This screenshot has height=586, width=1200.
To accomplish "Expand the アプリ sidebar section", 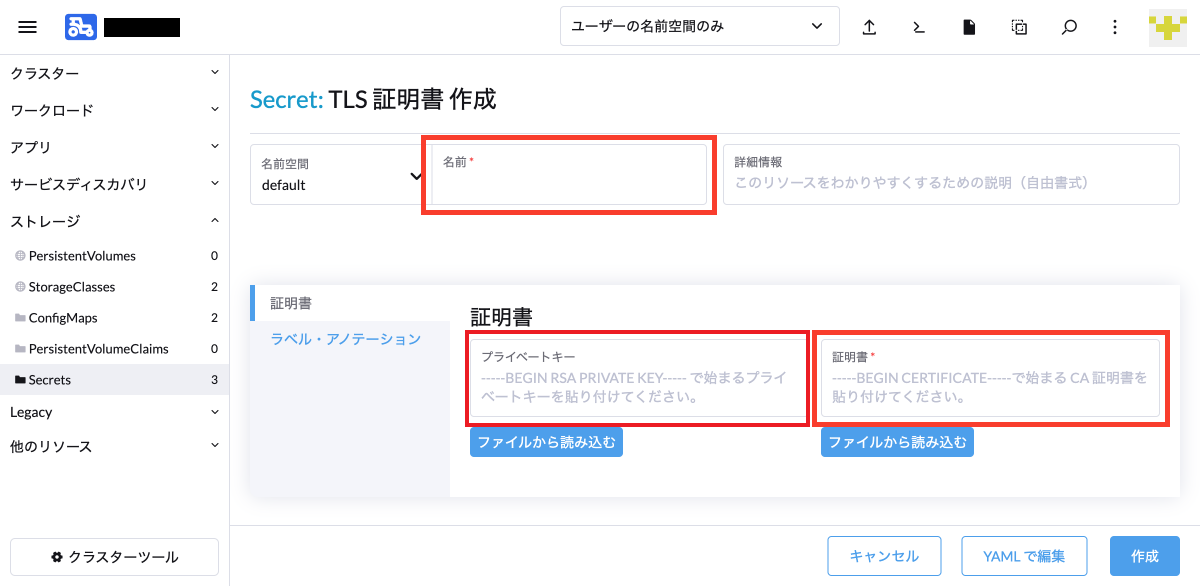I will coord(114,147).
